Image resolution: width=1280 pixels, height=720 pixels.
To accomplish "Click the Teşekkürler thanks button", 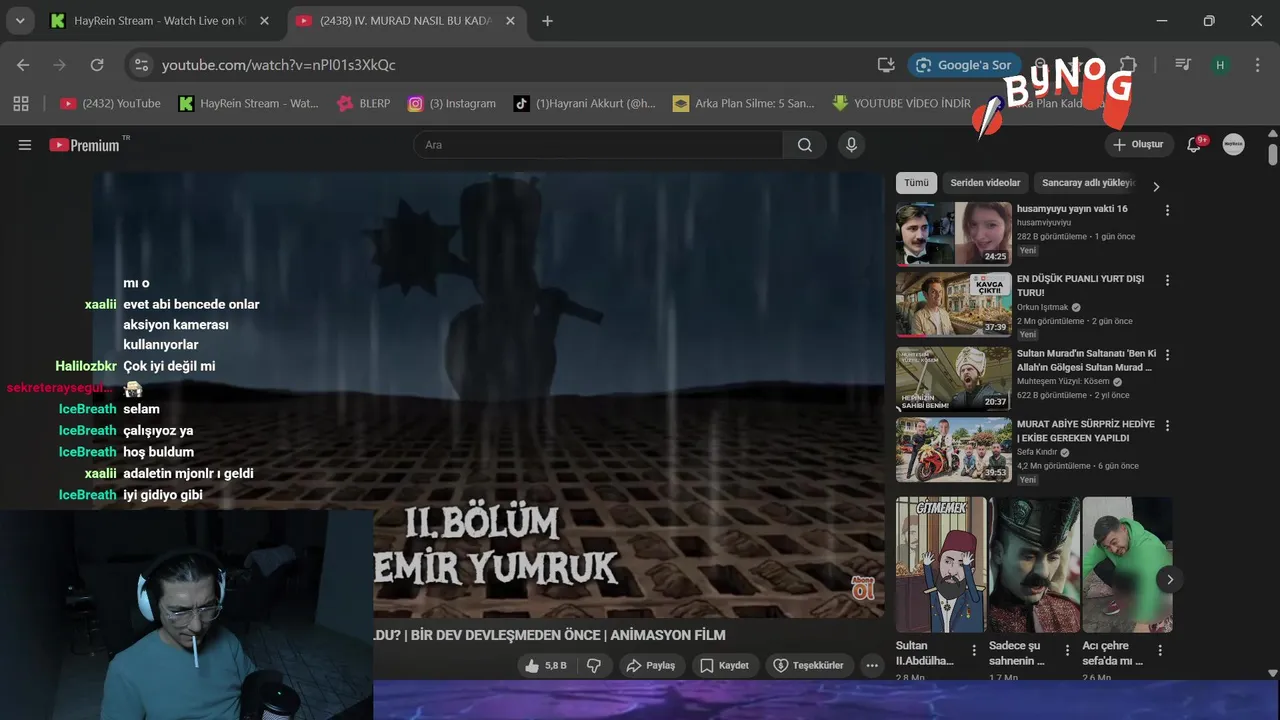I will pyautogui.click(x=809, y=665).
